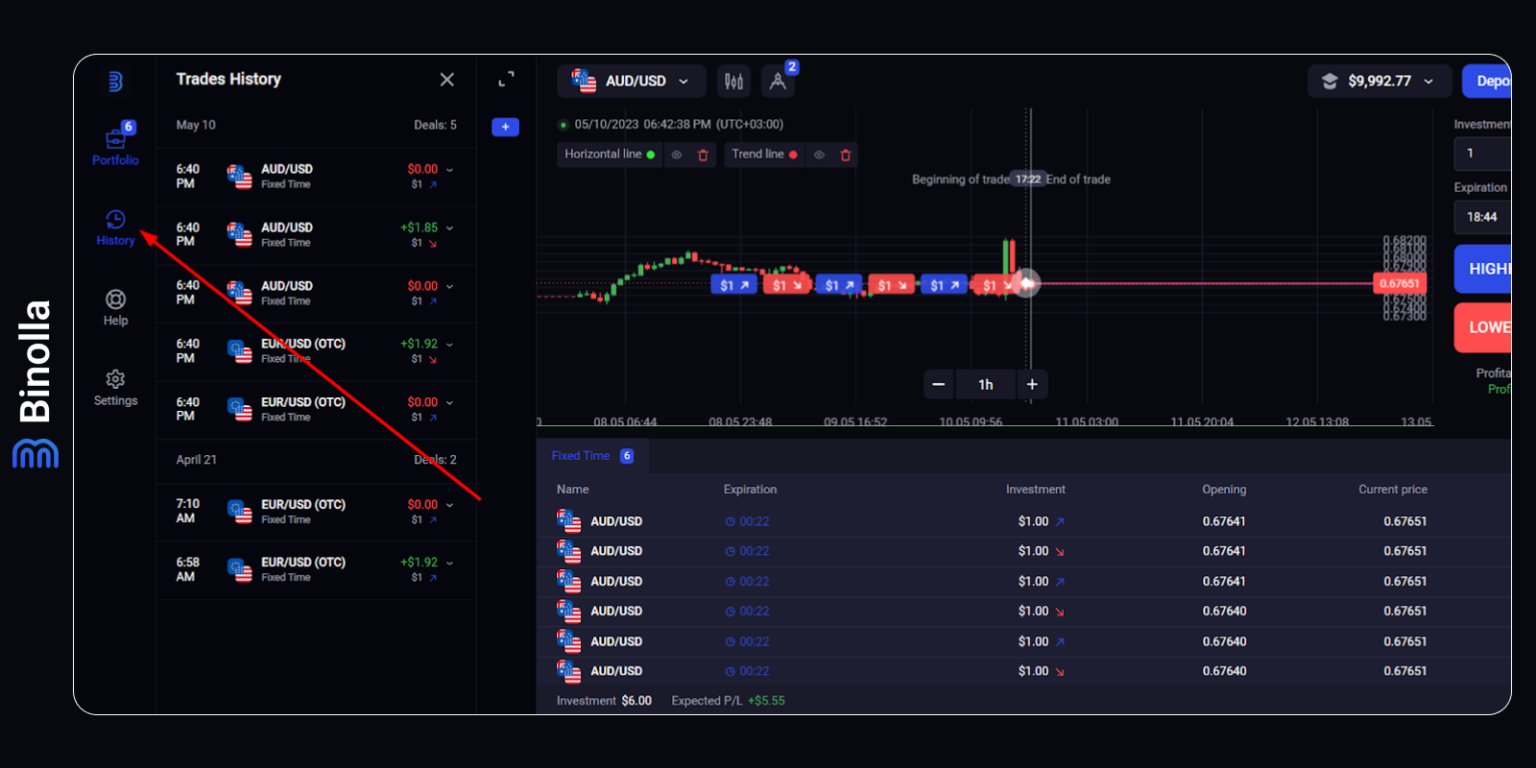
Task: Open the AUD/USD asset dropdown
Action: [632, 81]
